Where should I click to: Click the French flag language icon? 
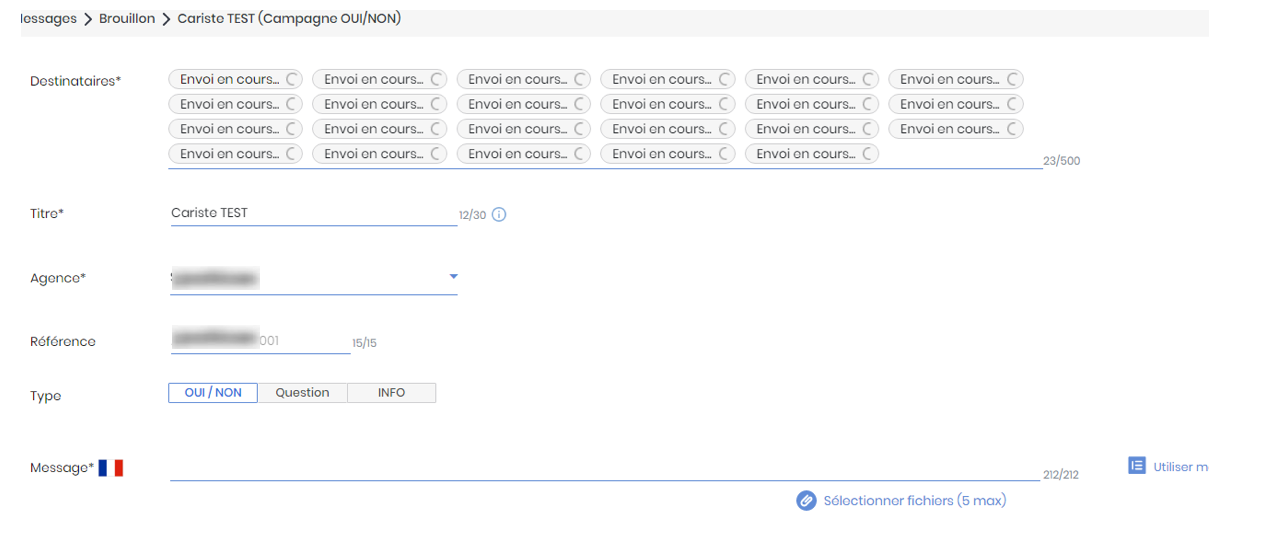point(111,467)
